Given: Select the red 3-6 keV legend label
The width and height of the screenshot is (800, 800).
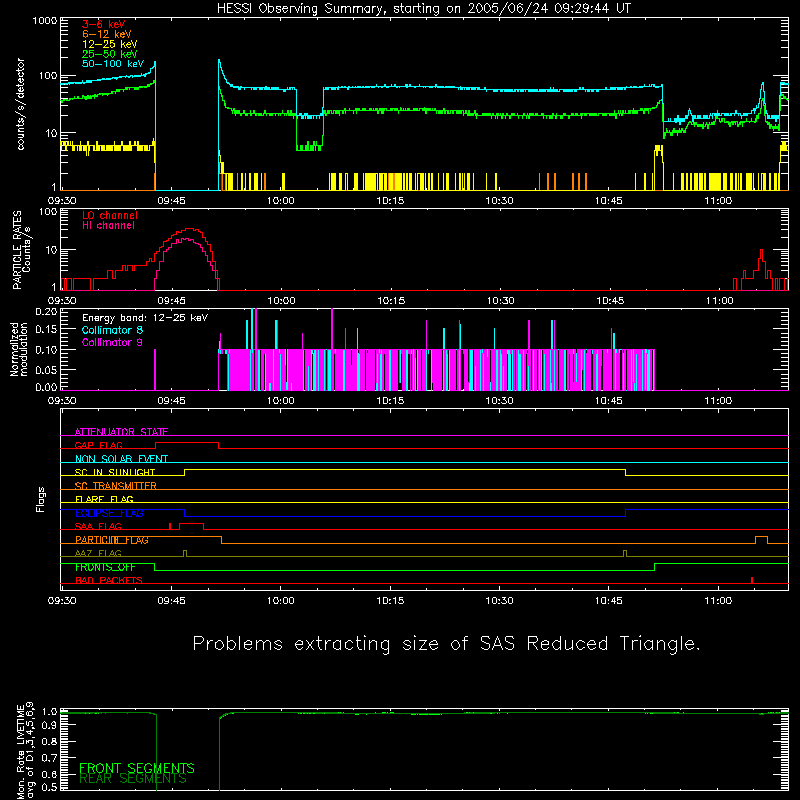Looking at the screenshot, I should (103, 24).
